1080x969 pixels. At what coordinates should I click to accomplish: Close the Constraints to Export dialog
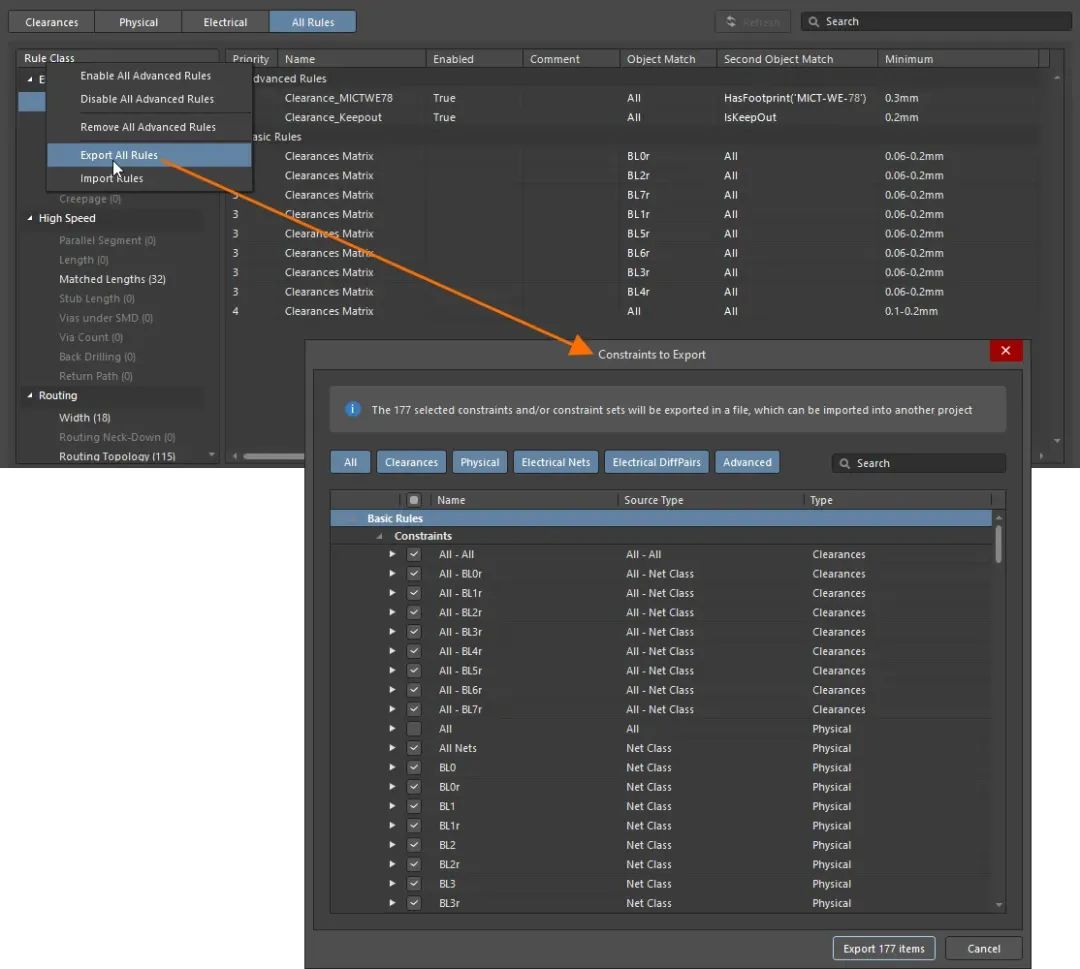tap(1006, 351)
